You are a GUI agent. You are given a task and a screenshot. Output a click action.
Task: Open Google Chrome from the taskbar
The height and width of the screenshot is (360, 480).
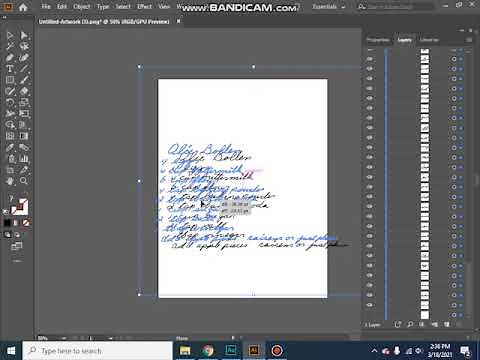(x=208, y=351)
